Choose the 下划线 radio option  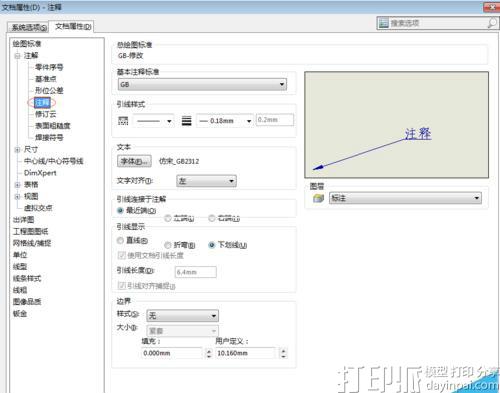(211, 245)
